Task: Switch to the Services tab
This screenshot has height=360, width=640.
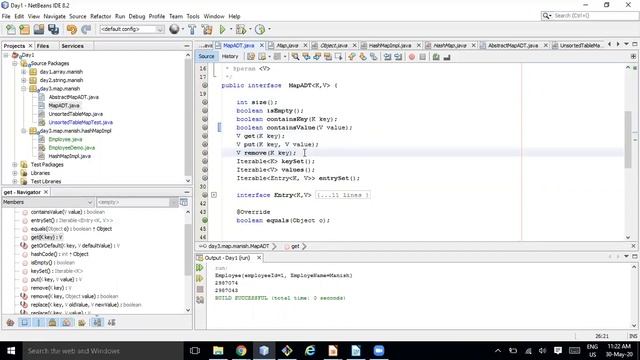Action: click(x=72, y=46)
